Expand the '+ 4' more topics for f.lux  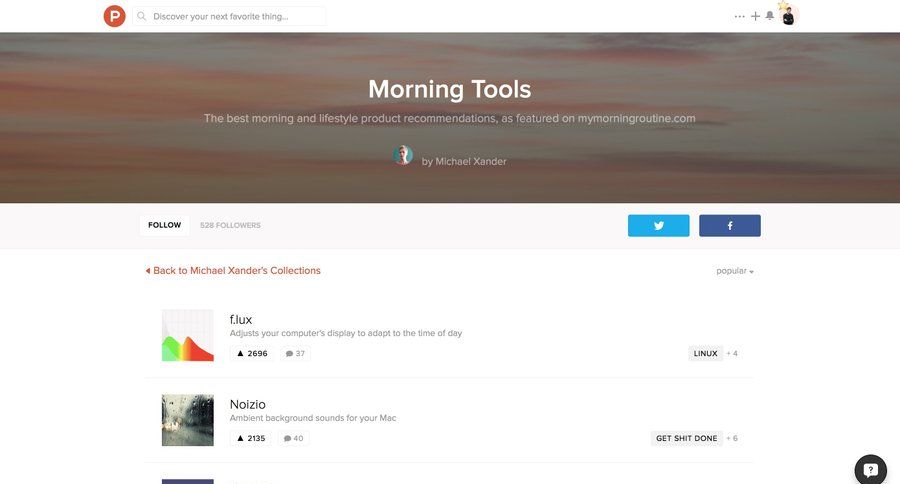click(732, 353)
